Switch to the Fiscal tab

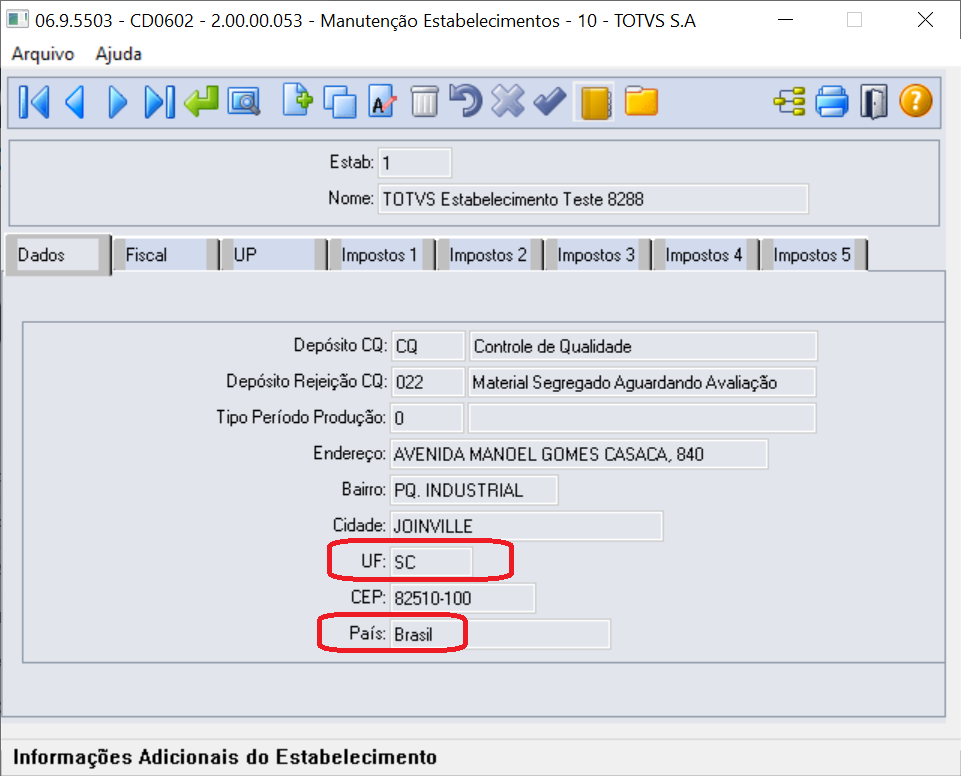(x=165, y=255)
